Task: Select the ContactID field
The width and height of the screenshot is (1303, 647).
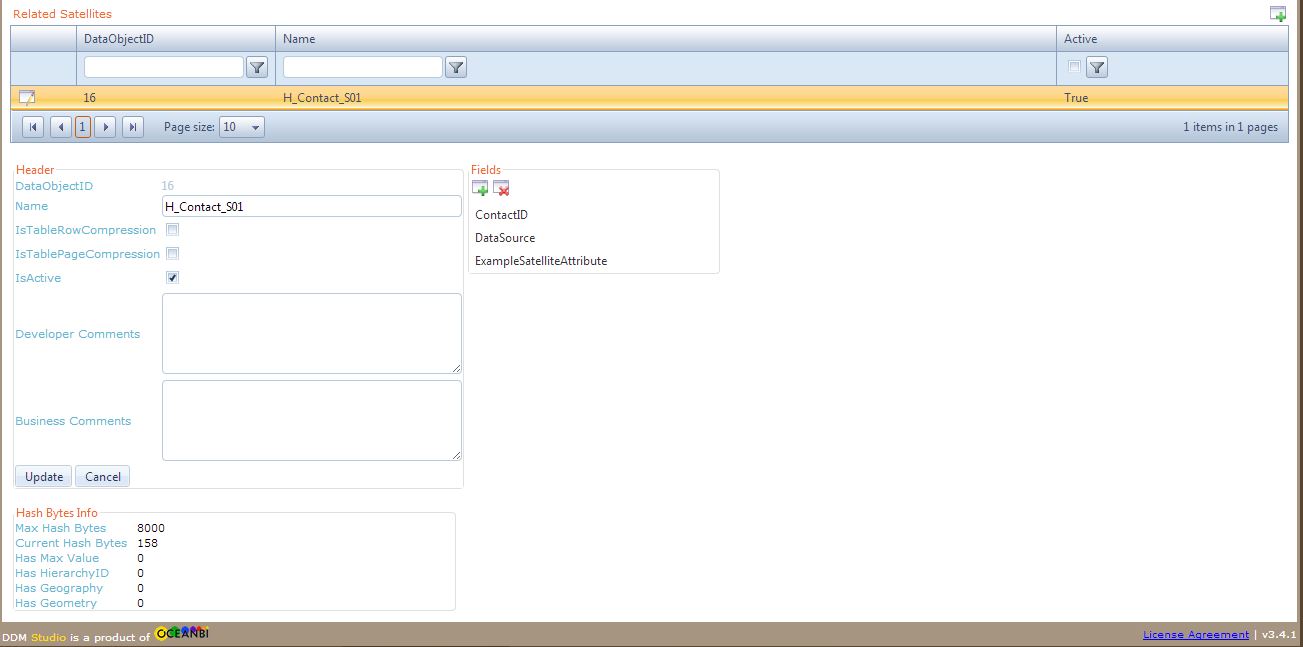Action: pos(501,215)
